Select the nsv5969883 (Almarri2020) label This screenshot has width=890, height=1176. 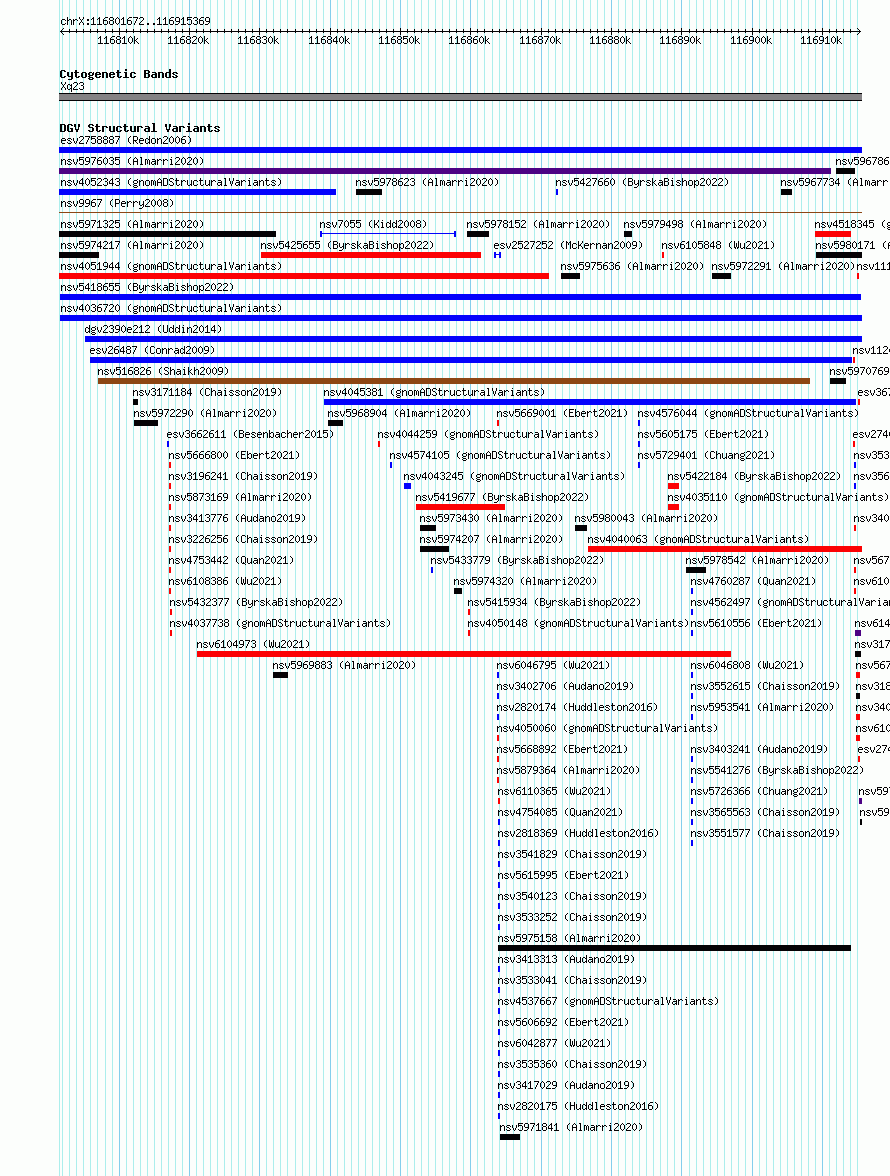[343, 665]
